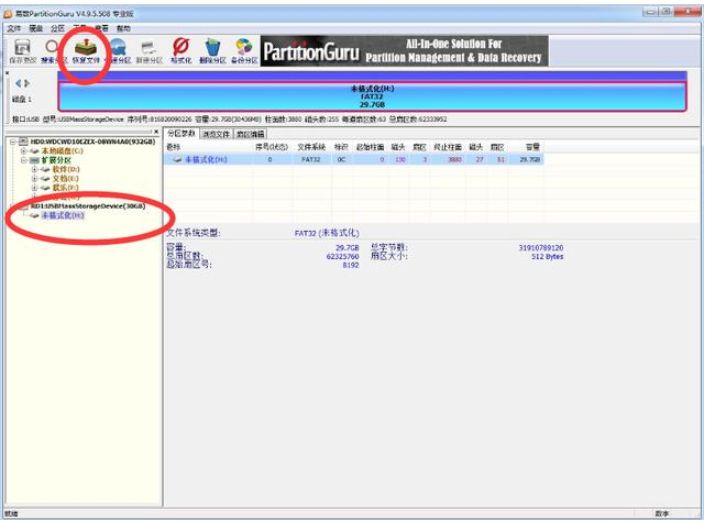Select 扩展分区 in the tree
710x525 pixels.
[56, 160]
